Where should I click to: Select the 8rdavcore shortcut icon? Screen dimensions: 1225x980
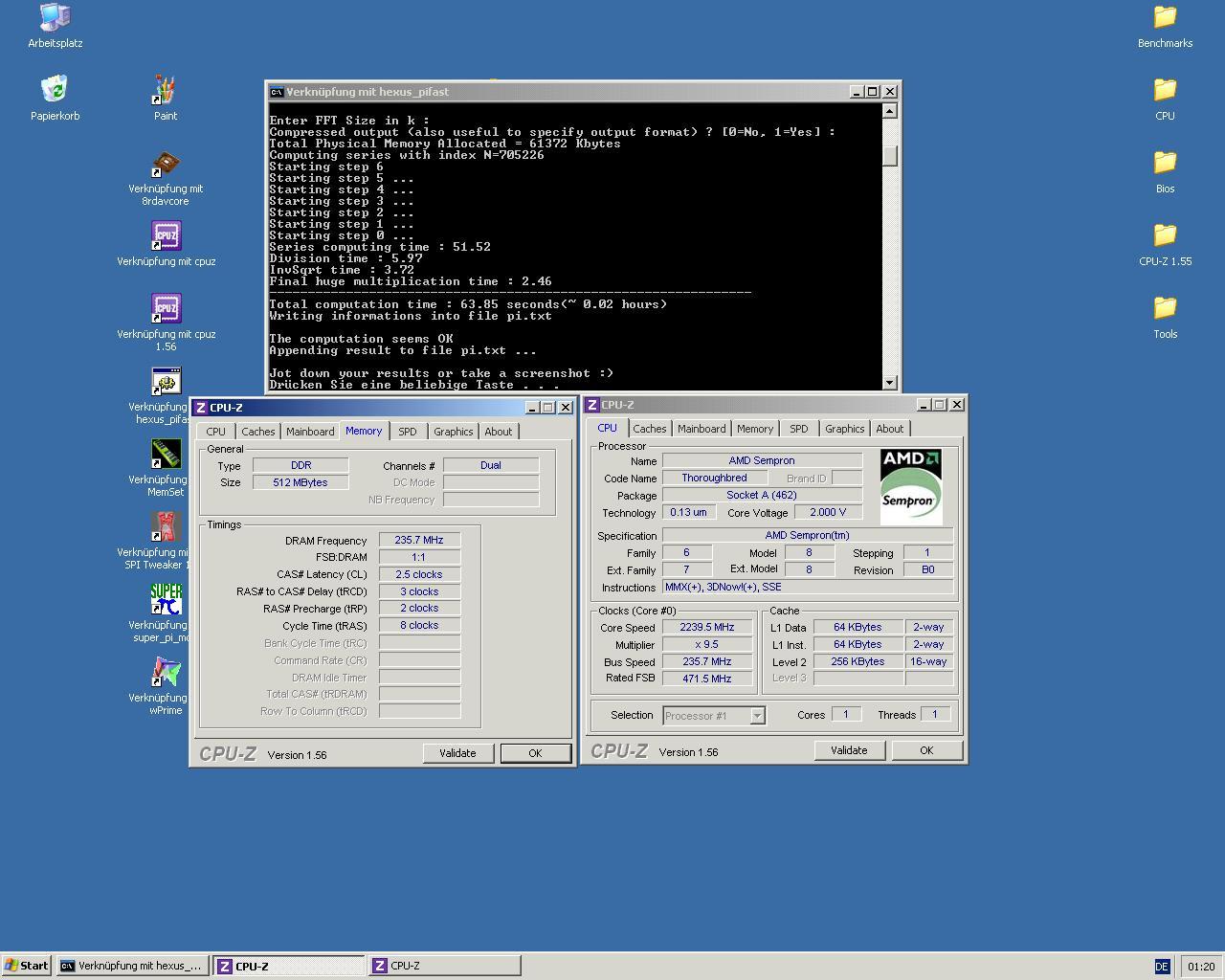pos(166,163)
